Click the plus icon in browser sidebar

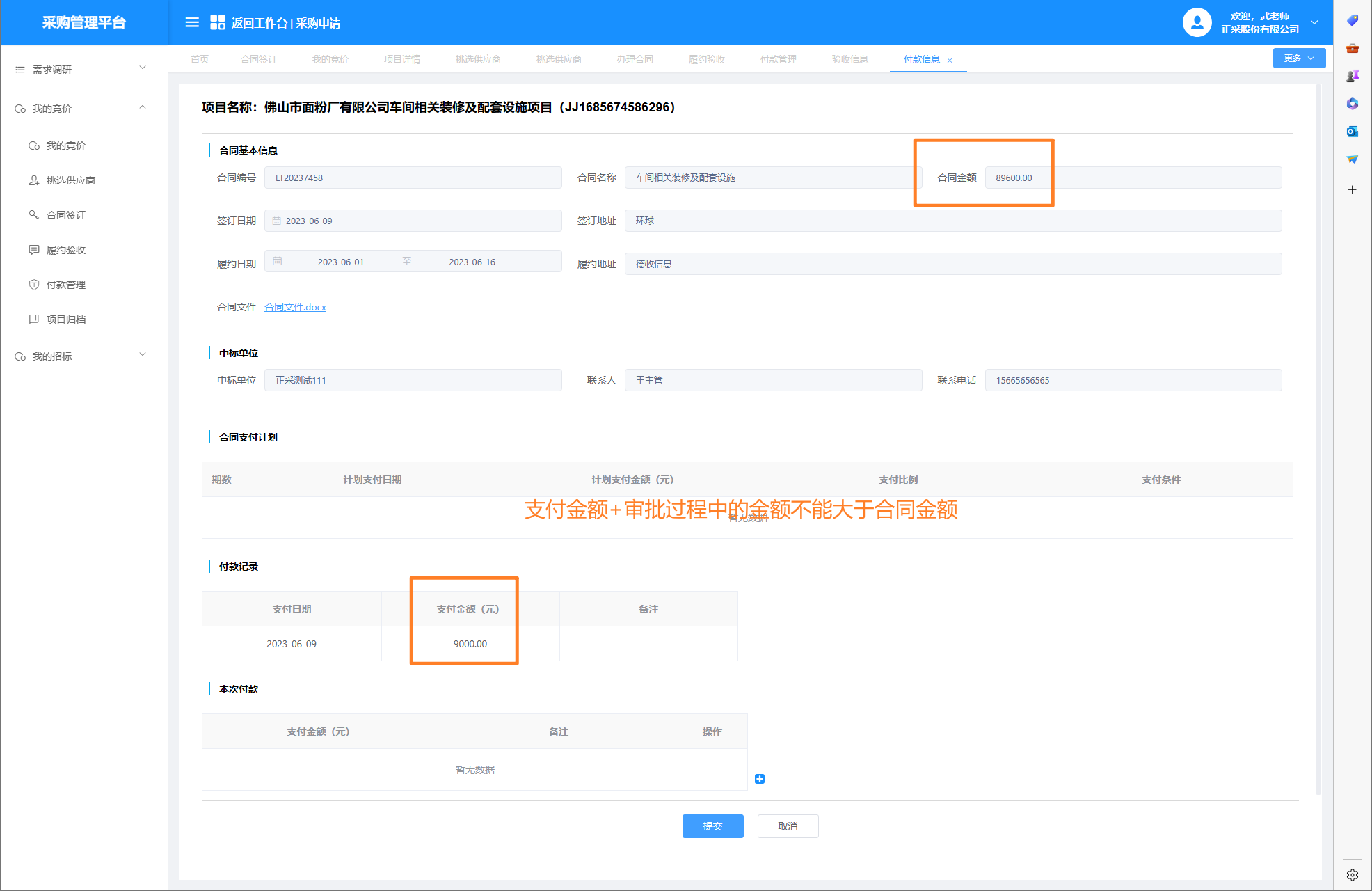pos(1352,189)
